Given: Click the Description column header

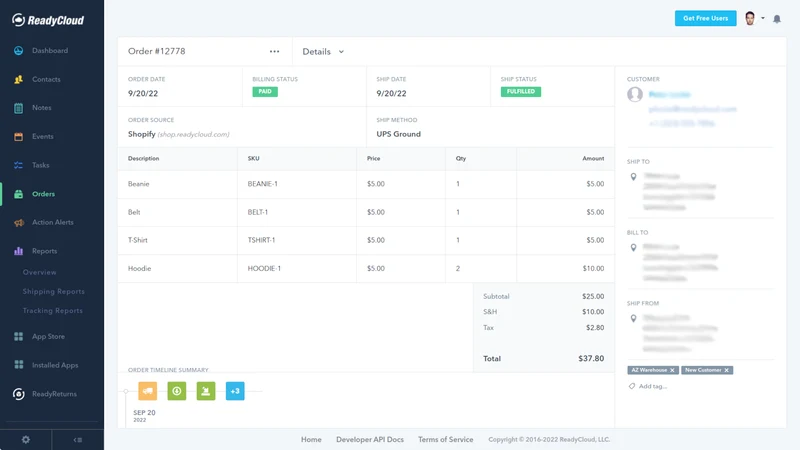Looking at the screenshot, I should pos(143,158).
